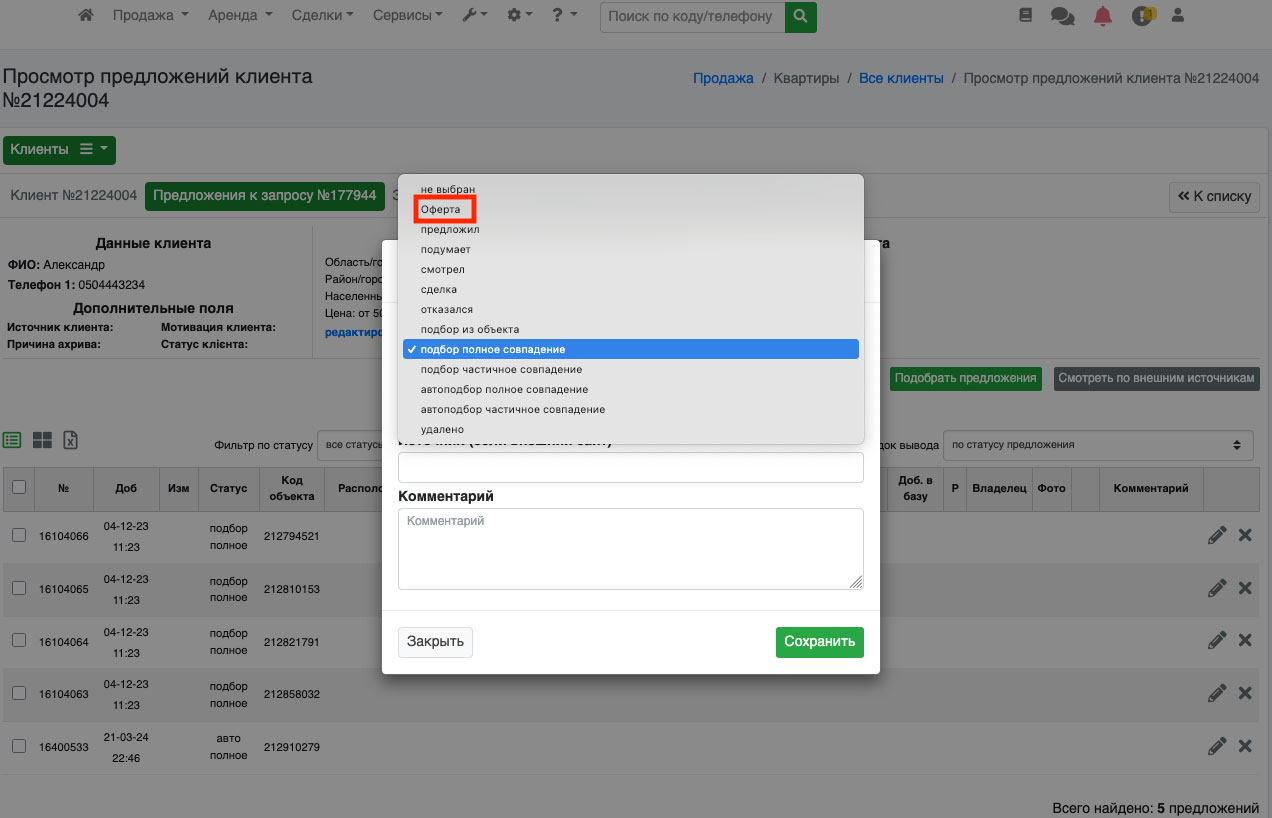The height and width of the screenshot is (818, 1272).
Task: Open the red notification bell
Action: (1102, 16)
